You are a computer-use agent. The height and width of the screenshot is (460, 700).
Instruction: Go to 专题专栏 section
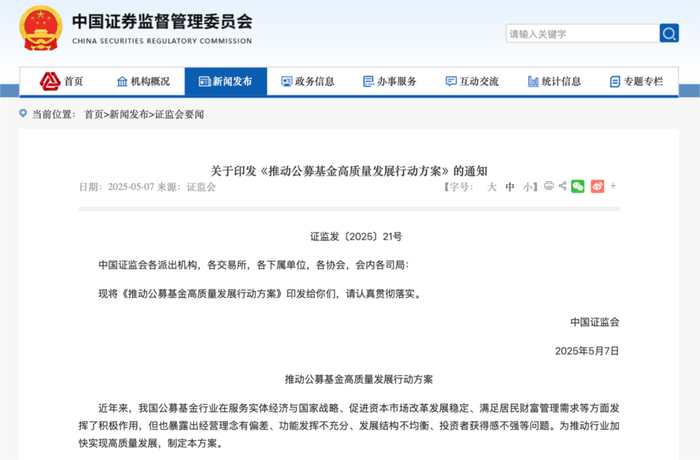pyautogui.click(x=637, y=81)
